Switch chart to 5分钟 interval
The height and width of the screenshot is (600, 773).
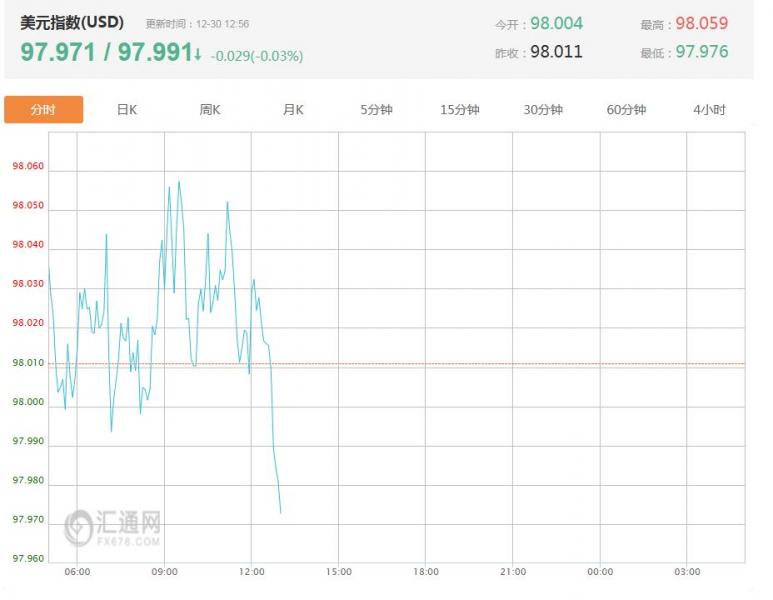[x=376, y=110]
